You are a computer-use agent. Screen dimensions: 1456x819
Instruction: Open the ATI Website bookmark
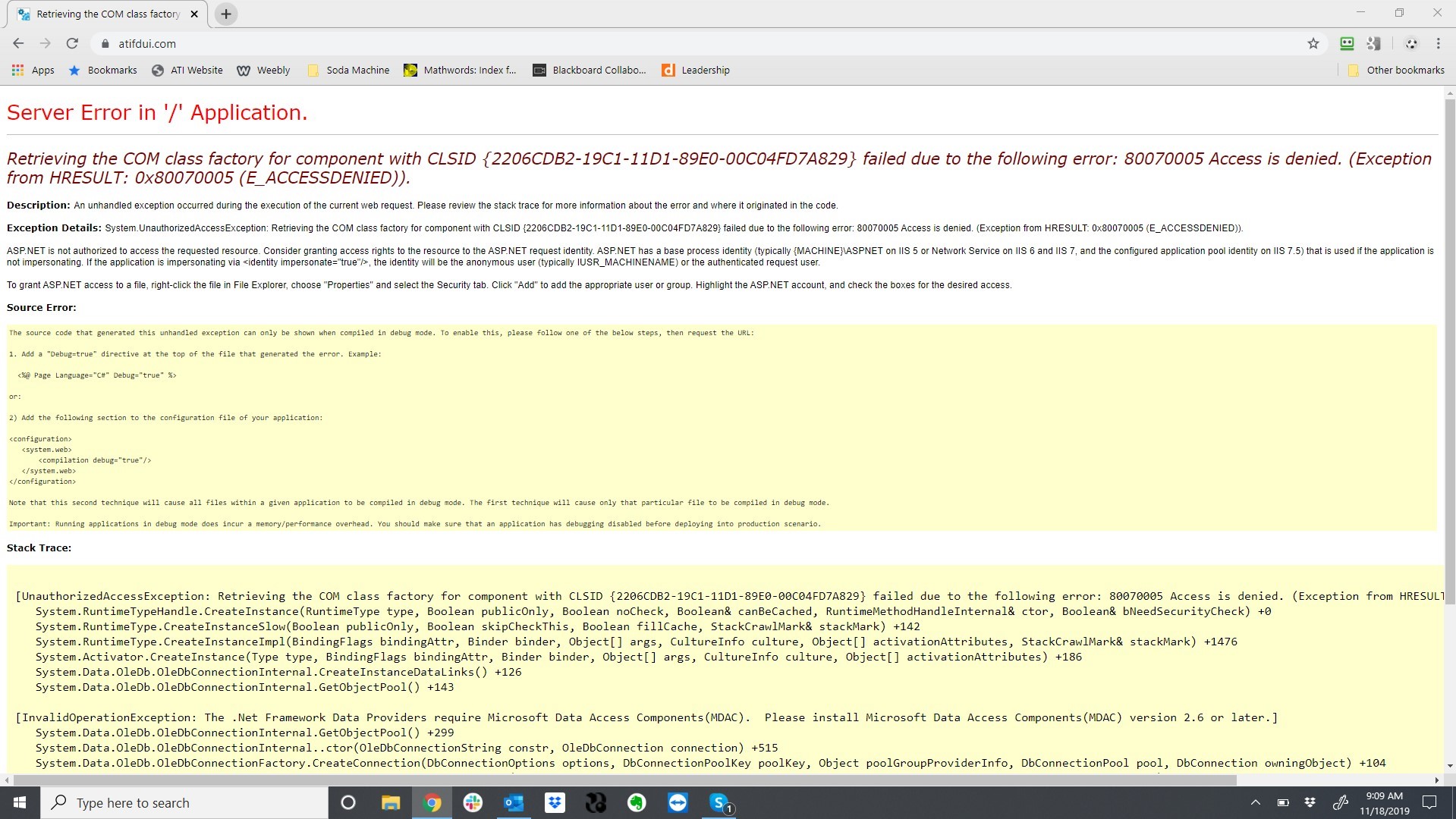187,70
